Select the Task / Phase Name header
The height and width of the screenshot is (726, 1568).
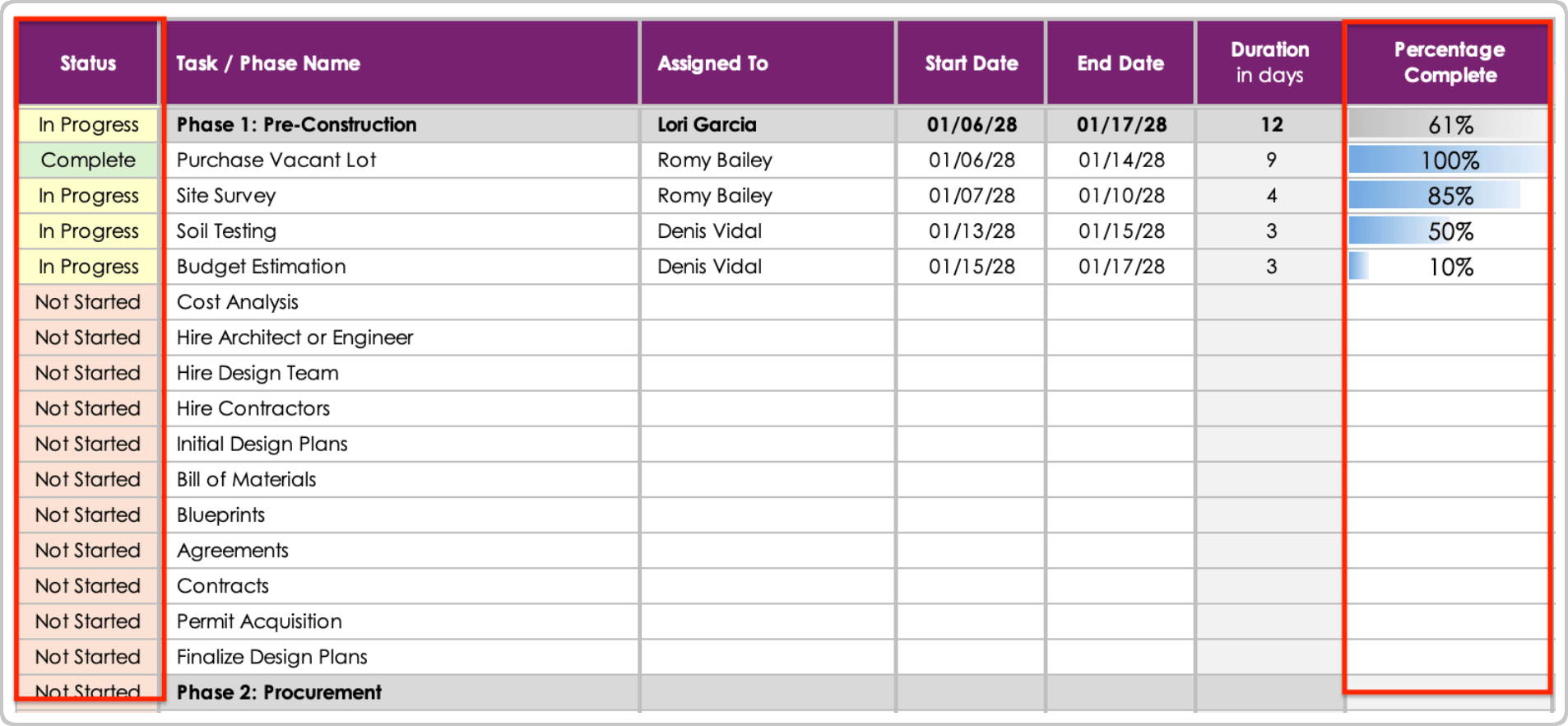[x=268, y=63]
